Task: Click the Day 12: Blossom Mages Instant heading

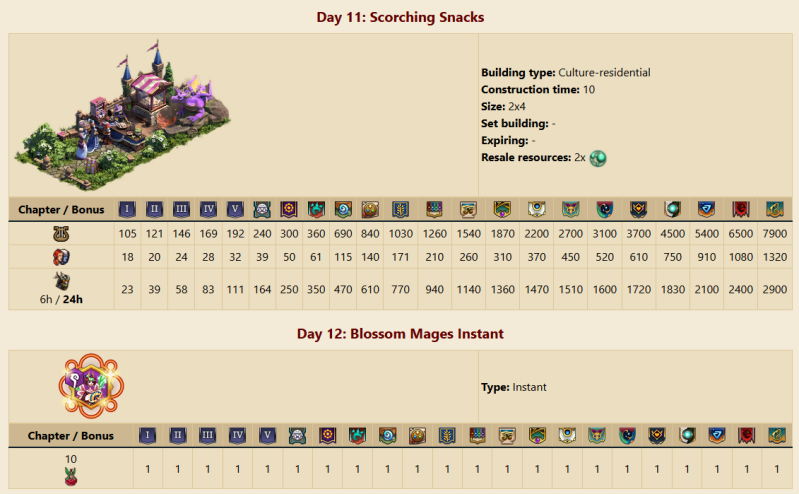Action: [x=400, y=333]
